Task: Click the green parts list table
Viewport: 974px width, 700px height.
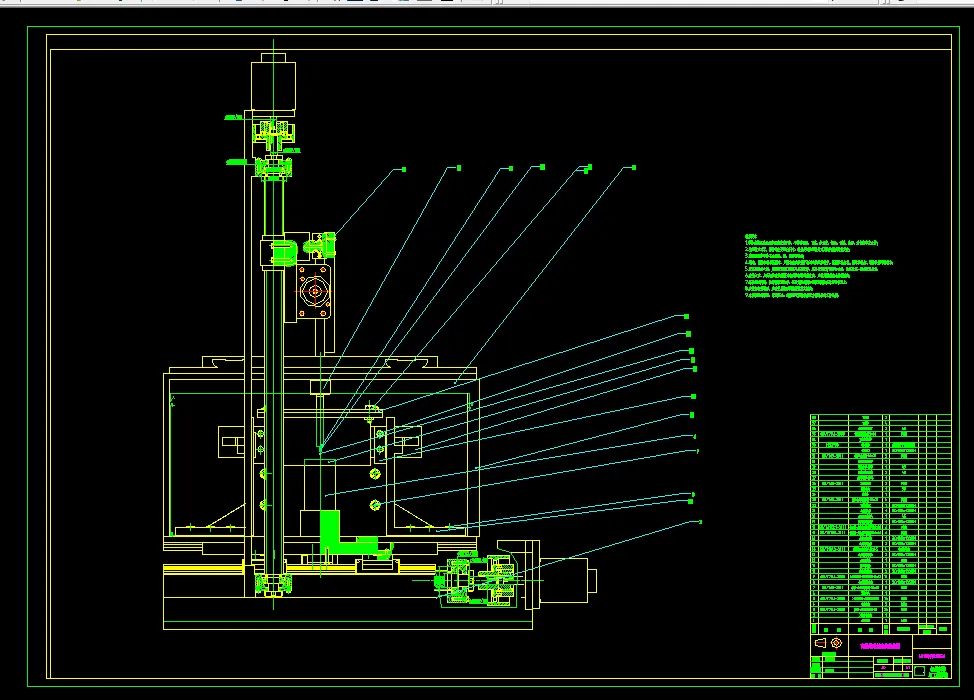Action: [880, 524]
